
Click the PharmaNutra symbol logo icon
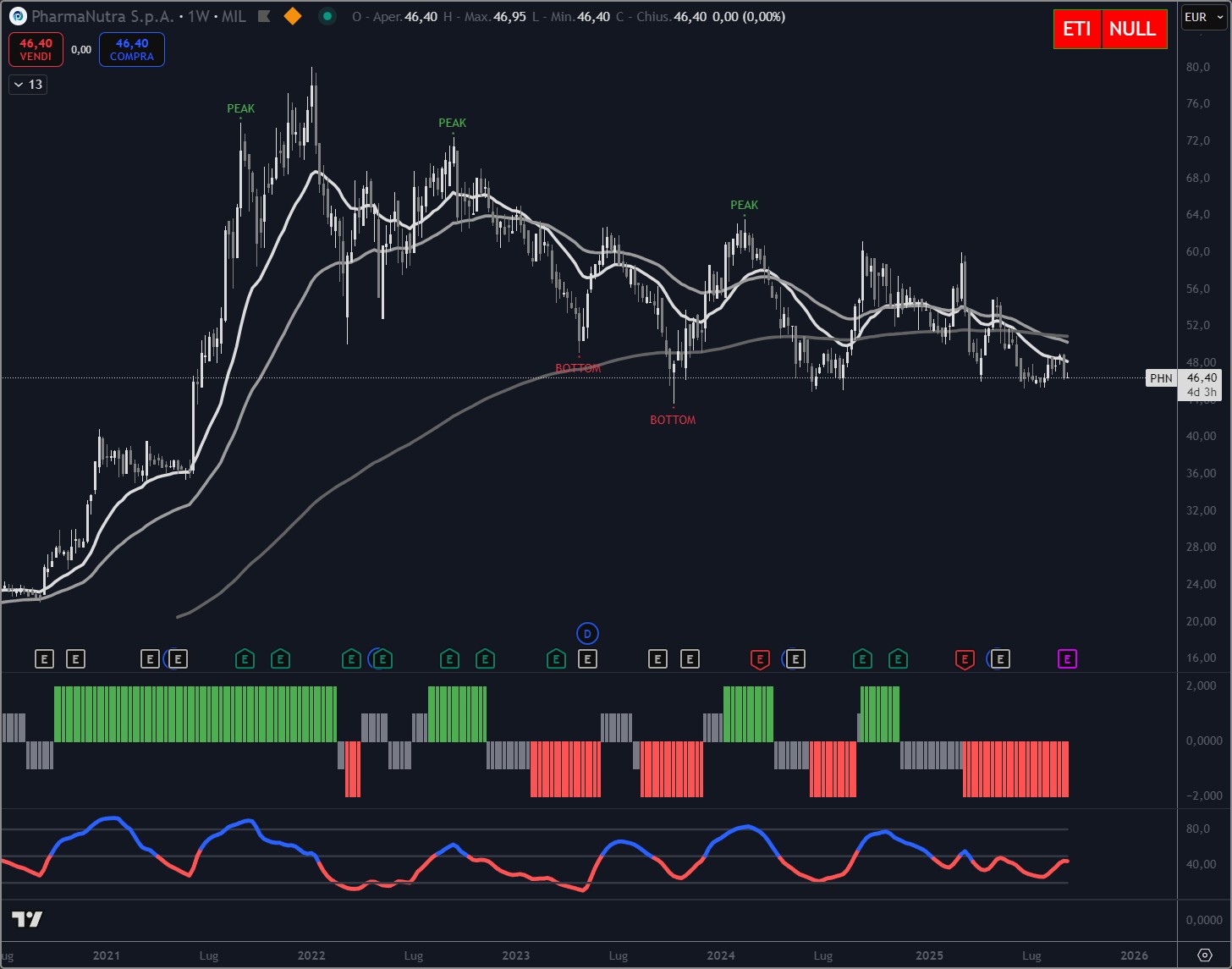click(18, 17)
